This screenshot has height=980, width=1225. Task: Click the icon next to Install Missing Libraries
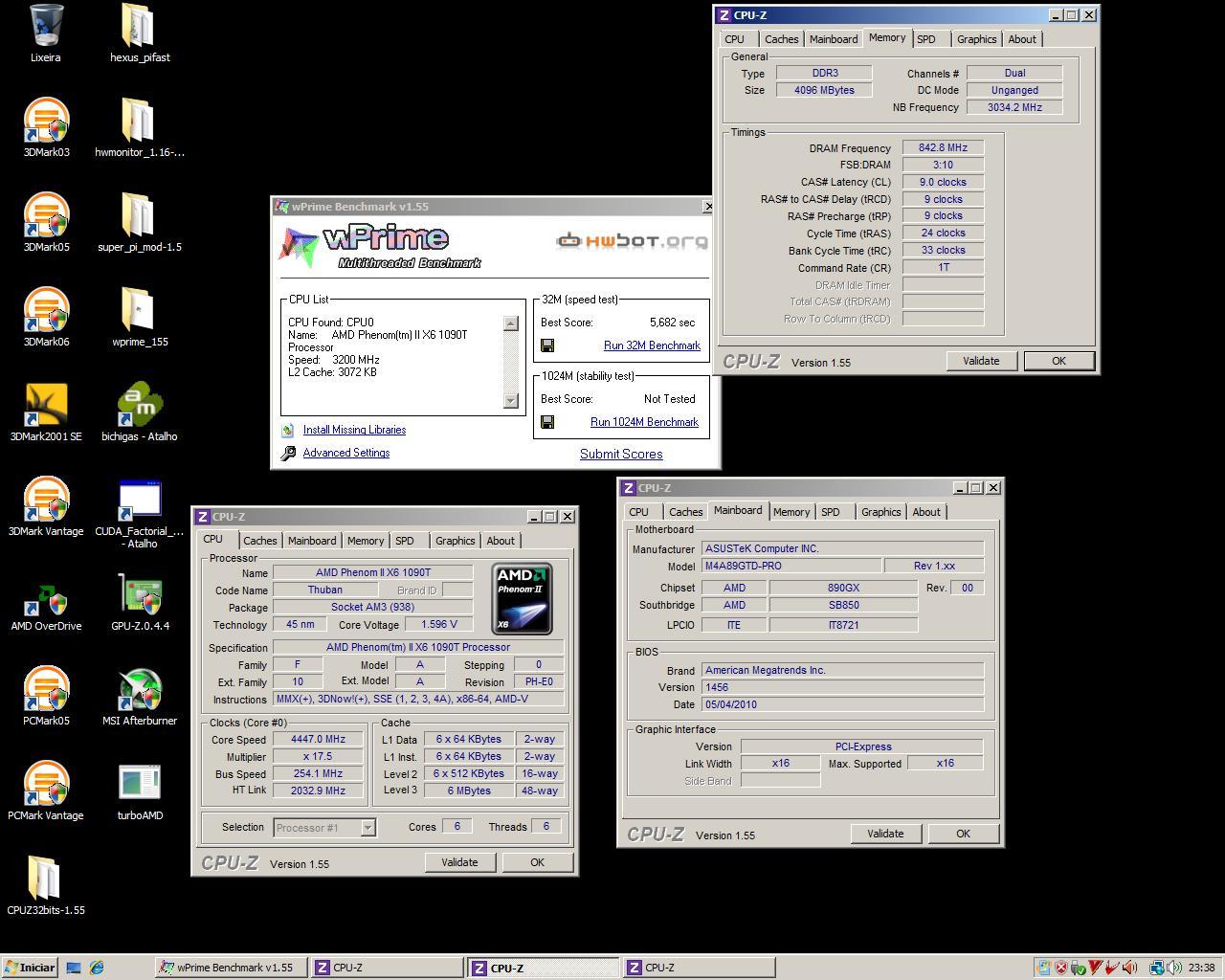click(x=287, y=430)
